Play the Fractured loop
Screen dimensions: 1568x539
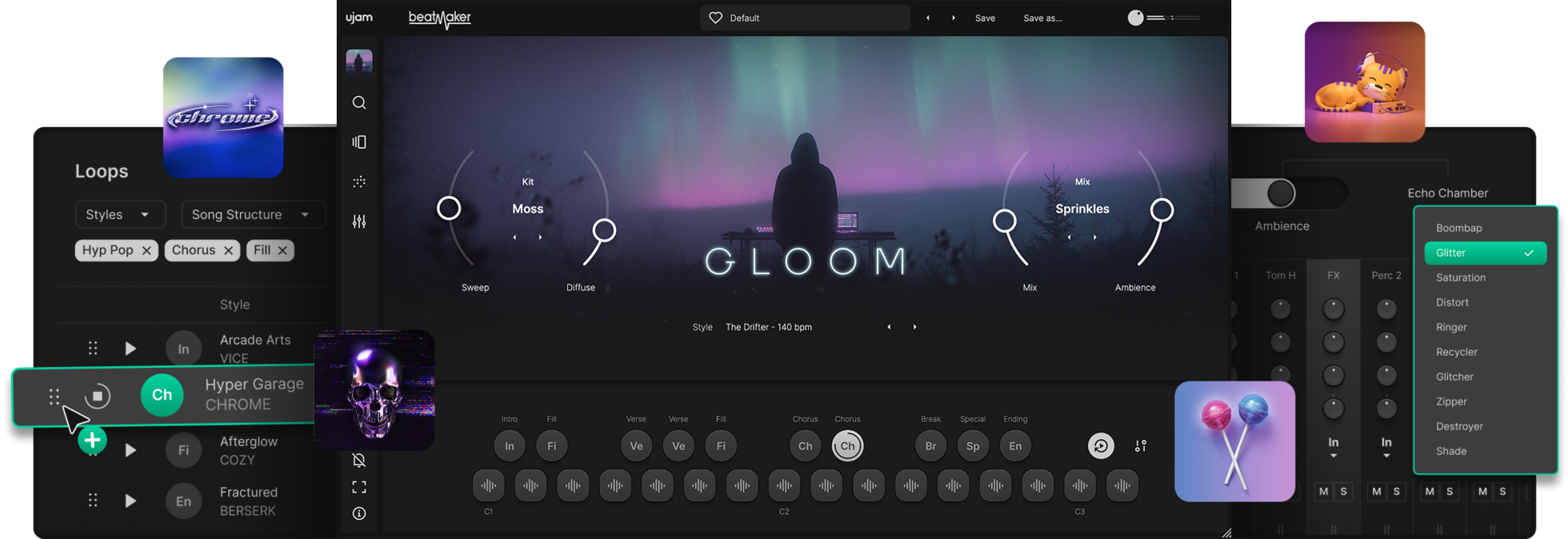pos(130,501)
